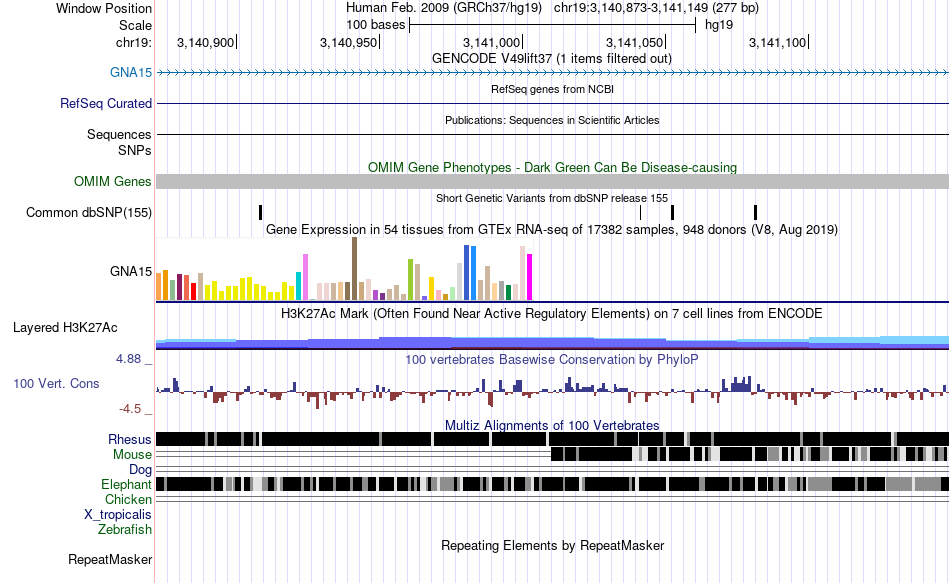Click the Rhesus alignment block row

pos(553,439)
